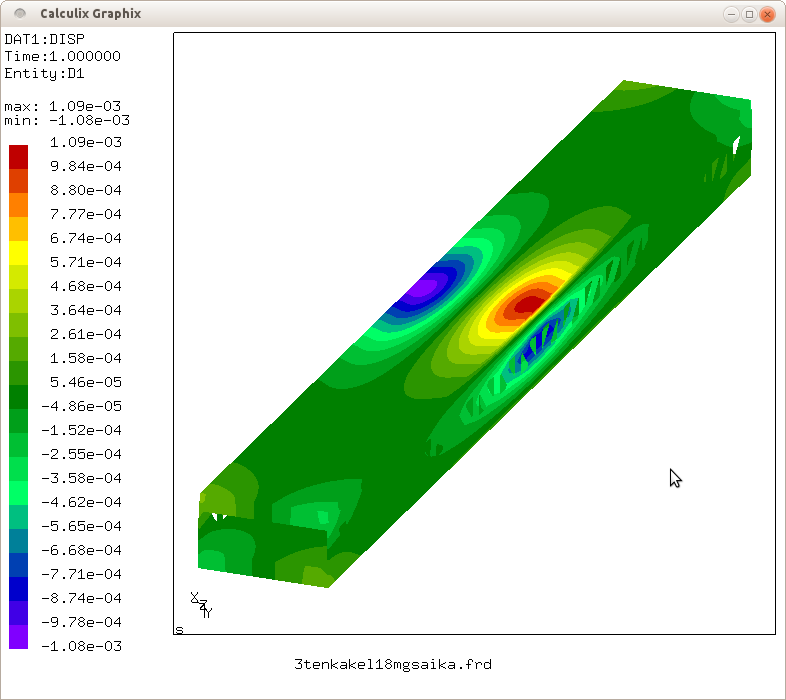Click the 's' marker in the viewport corner
Viewport: 786px width, 700px height.
coord(179,630)
